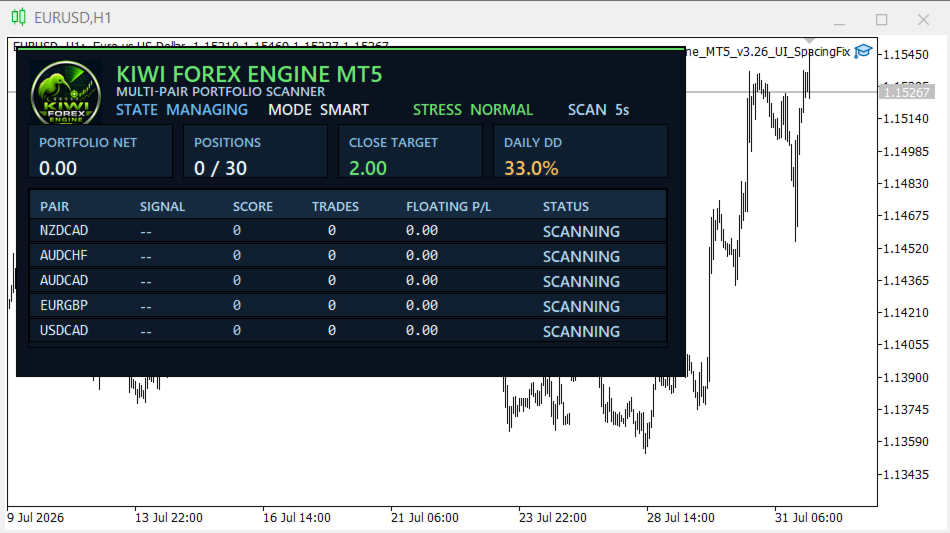This screenshot has width=950, height=533.
Task: Click SCANNING status in USDCAD row
Action: [x=581, y=331]
